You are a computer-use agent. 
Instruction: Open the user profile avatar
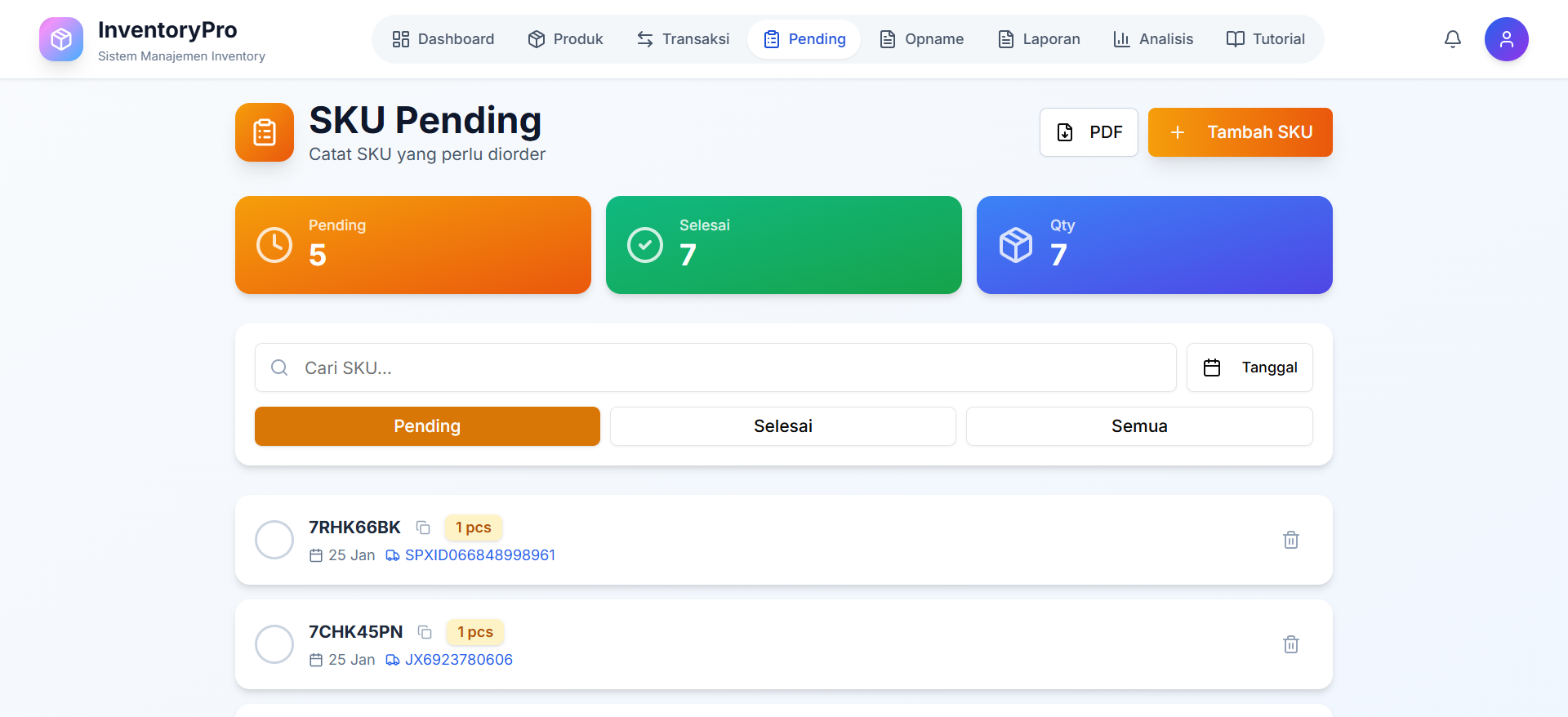click(1506, 39)
